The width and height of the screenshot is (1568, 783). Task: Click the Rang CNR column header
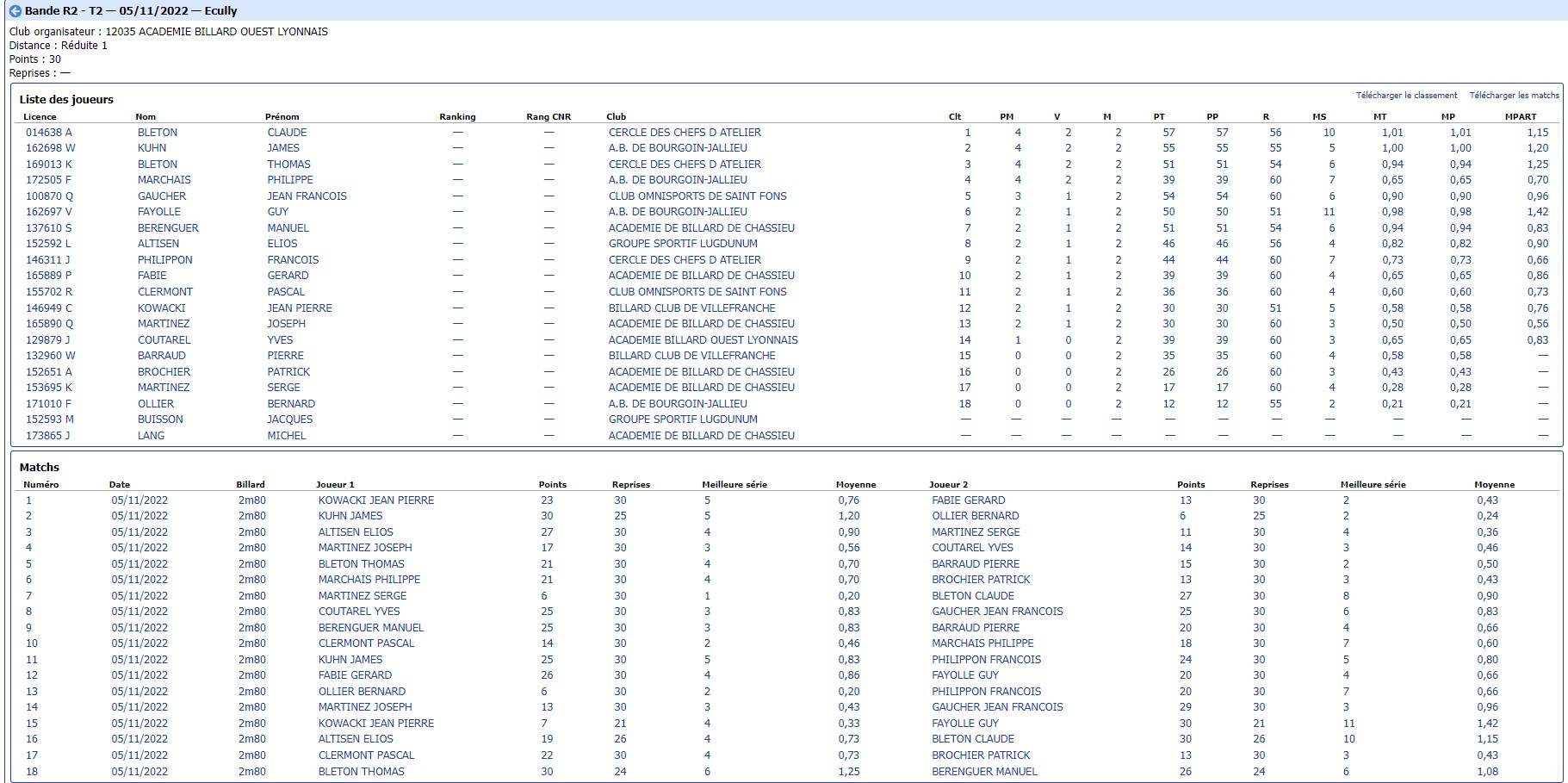point(548,117)
